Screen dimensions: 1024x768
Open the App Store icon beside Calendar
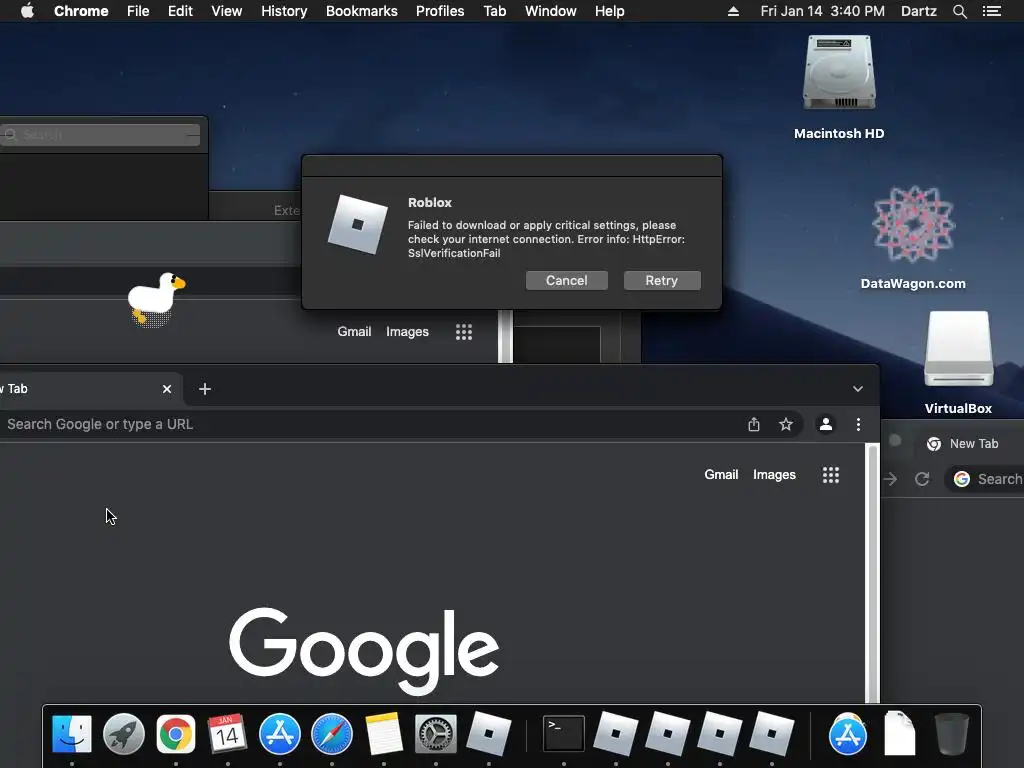pyautogui.click(x=280, y=734)
